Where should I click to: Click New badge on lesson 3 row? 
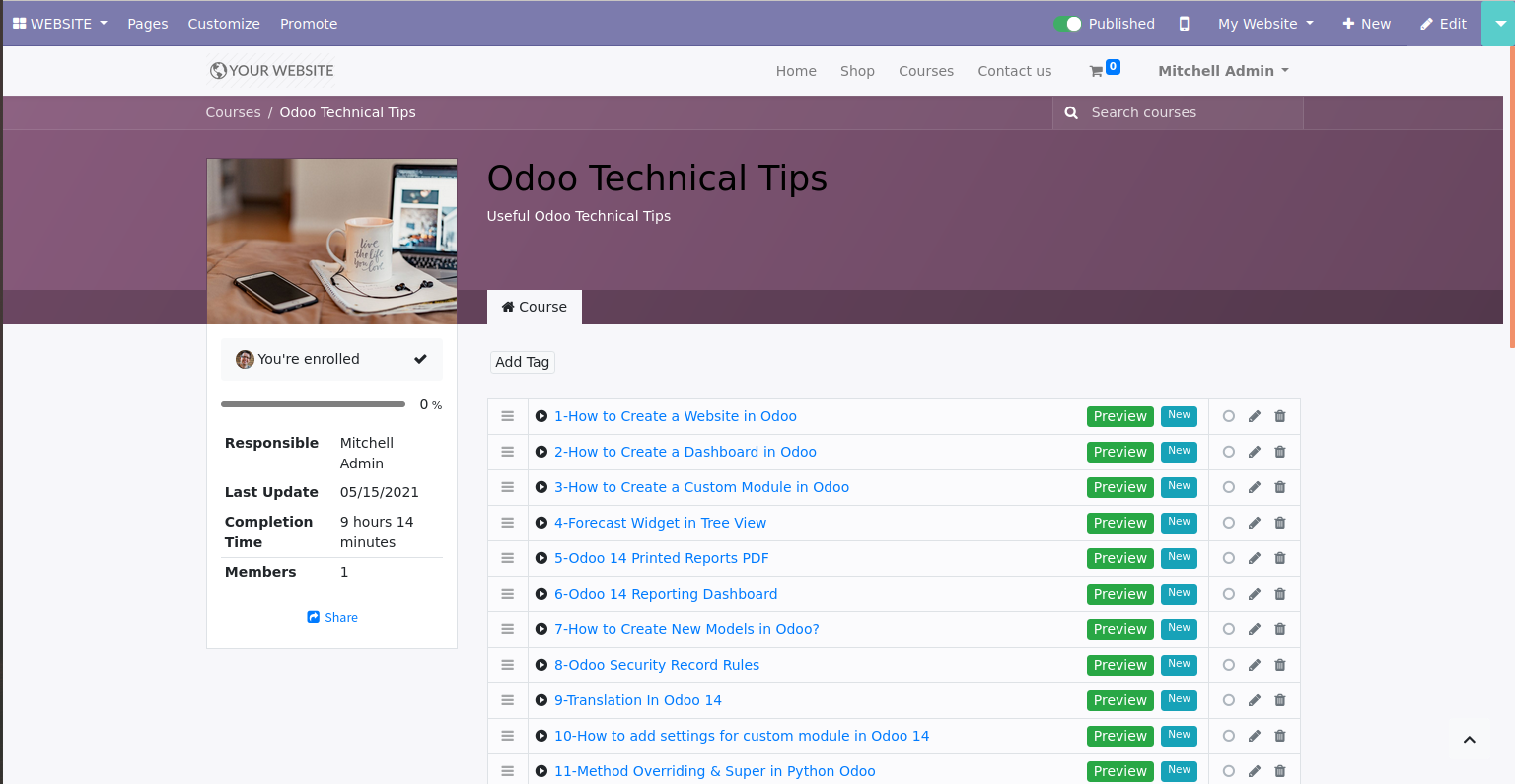[1179, 486]
